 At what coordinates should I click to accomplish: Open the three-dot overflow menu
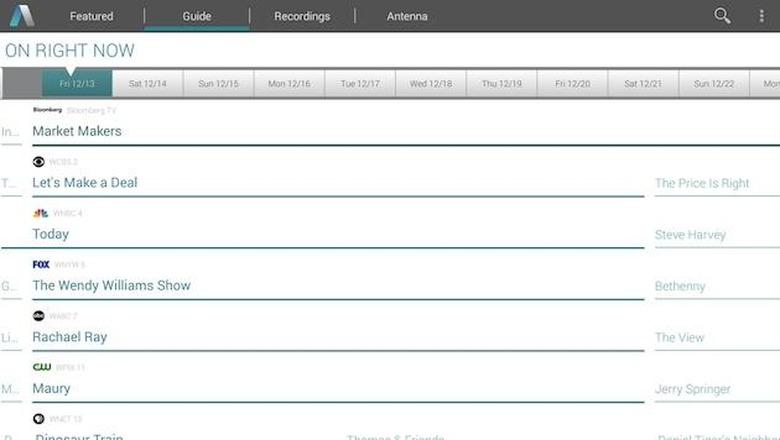click(x=762, y=16)
